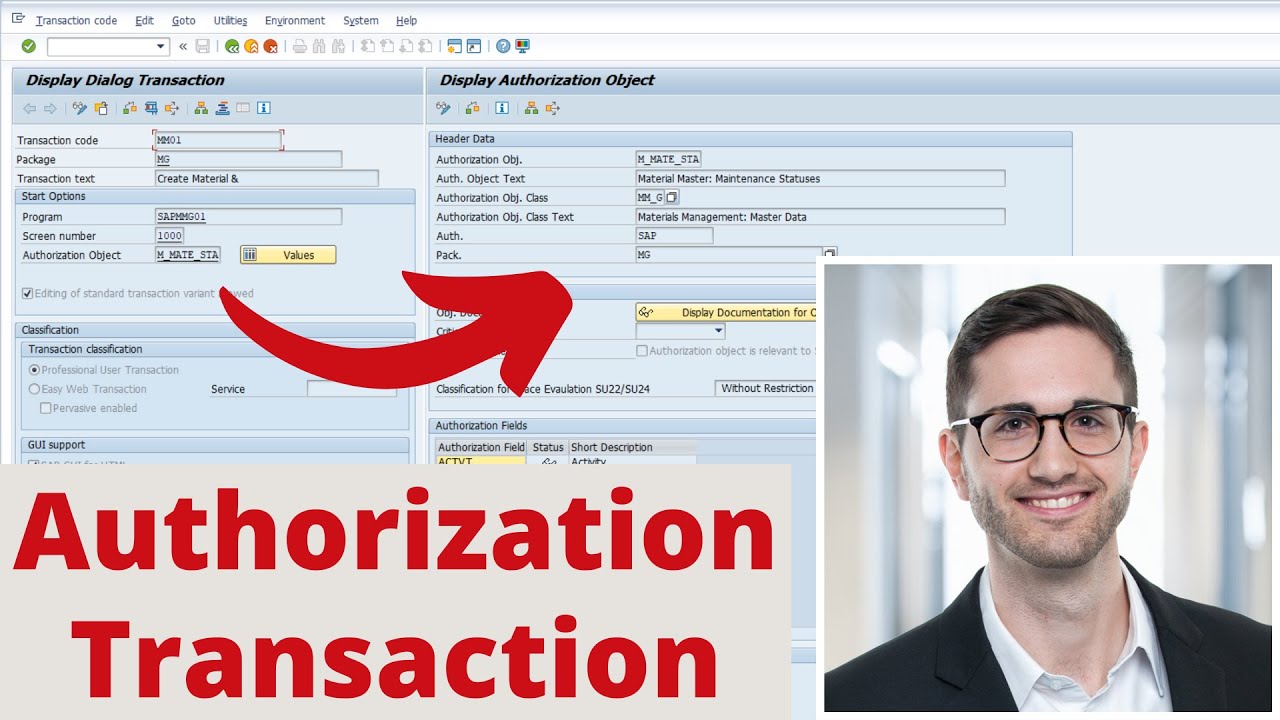
Task: Click the Display/Change icon in Dialog Transaction toolbar
Action: point(80,108)
